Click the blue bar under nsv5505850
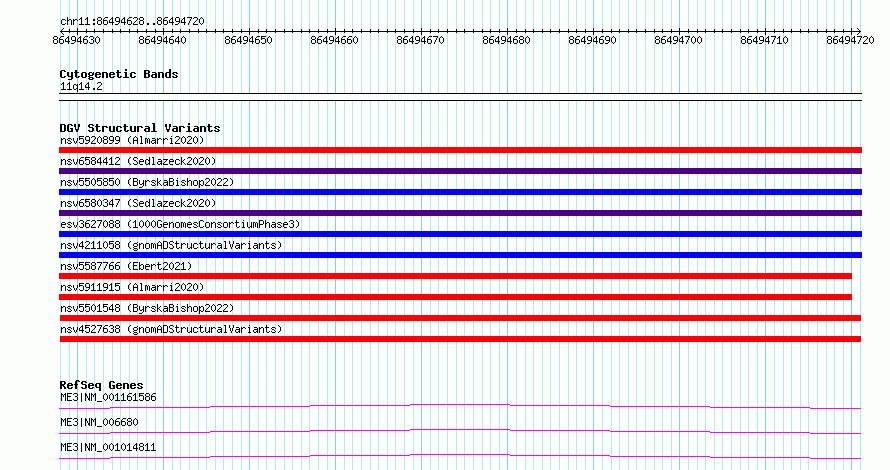This screenshot has width=890, height=470. [x=460, y=192]
